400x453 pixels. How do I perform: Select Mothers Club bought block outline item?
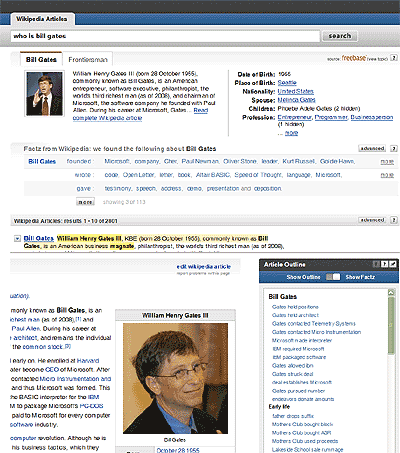[x=302, y=425]
